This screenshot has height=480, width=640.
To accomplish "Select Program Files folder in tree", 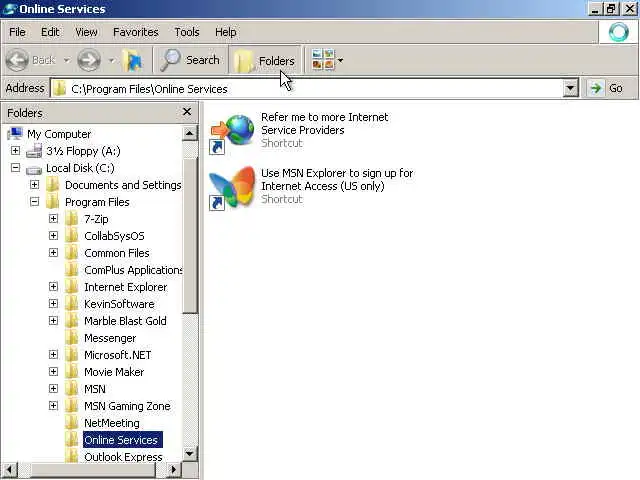I will 97,202.
